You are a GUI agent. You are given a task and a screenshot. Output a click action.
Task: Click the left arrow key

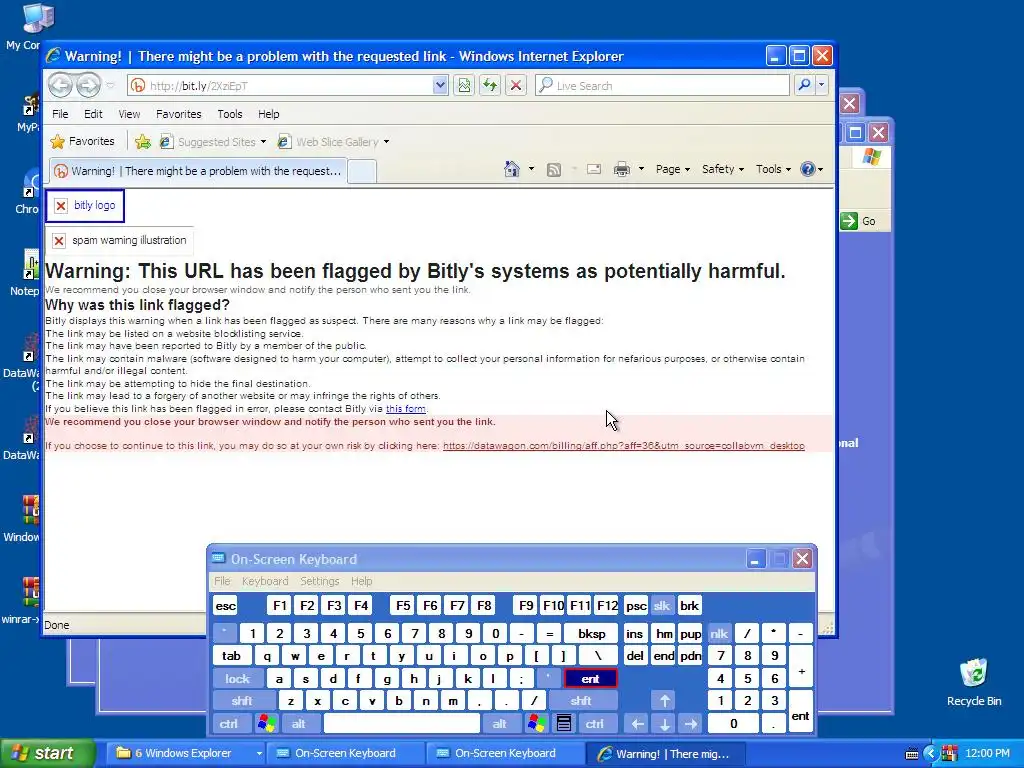point(637,724)
